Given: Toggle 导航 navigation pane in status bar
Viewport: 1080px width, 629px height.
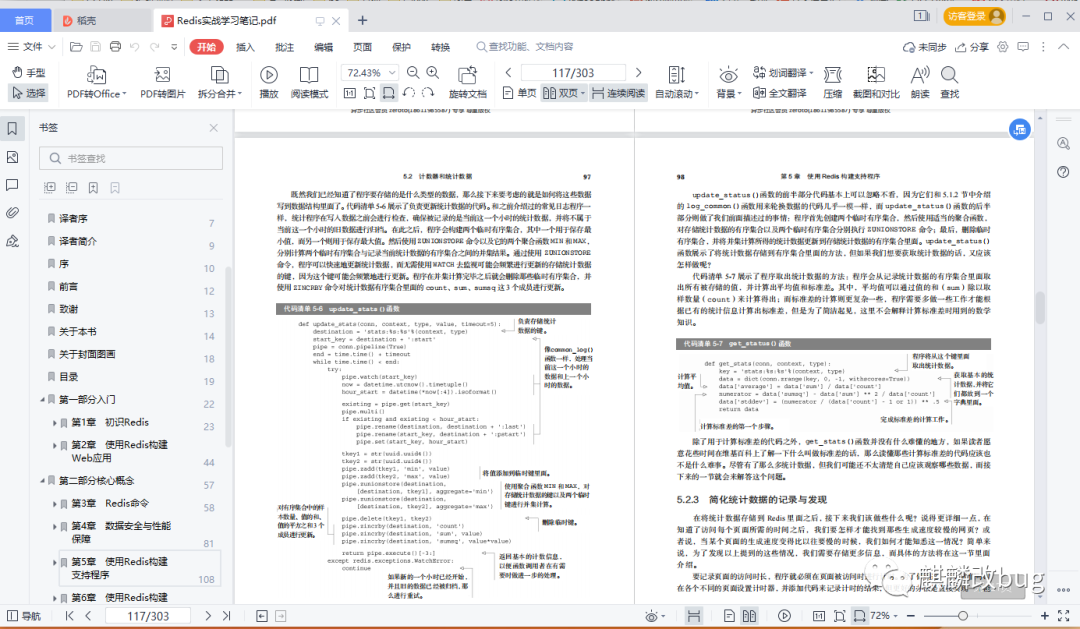Looking at the screenshot, I should point(24,616).
